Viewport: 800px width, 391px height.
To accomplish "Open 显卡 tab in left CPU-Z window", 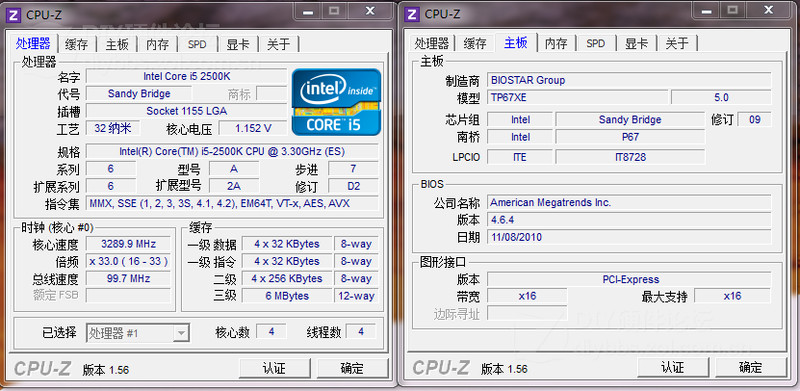I will (x=238, y=44).
